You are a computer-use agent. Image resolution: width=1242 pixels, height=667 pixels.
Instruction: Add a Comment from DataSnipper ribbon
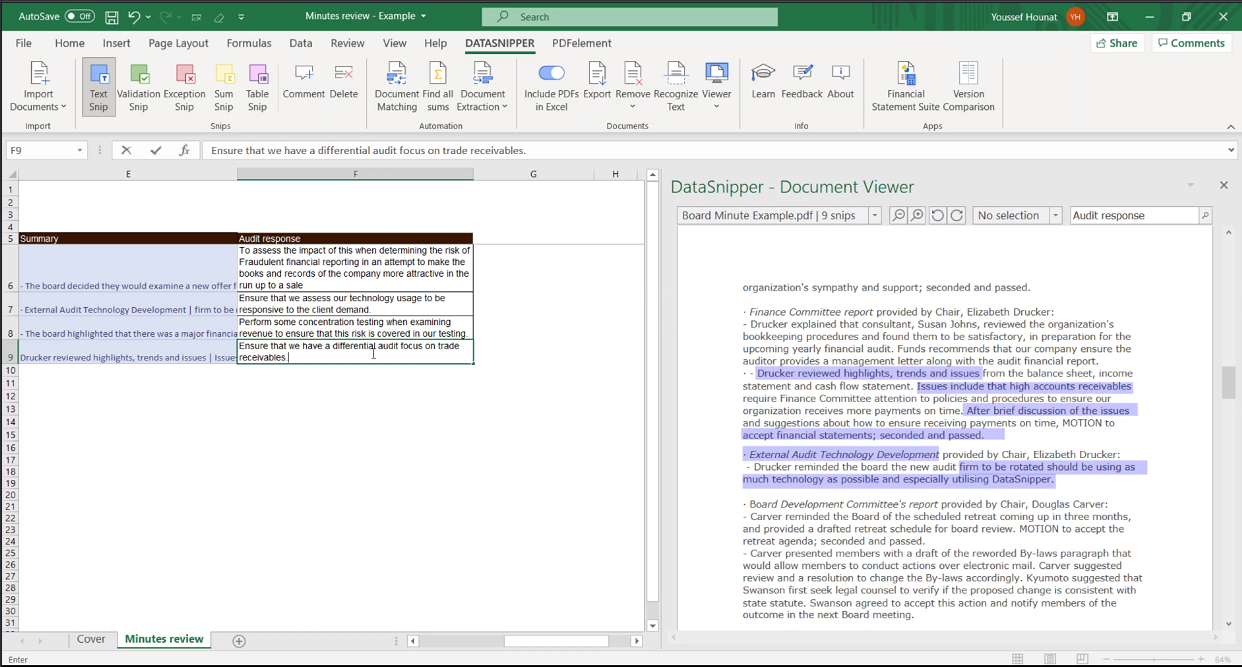[304, 81]
